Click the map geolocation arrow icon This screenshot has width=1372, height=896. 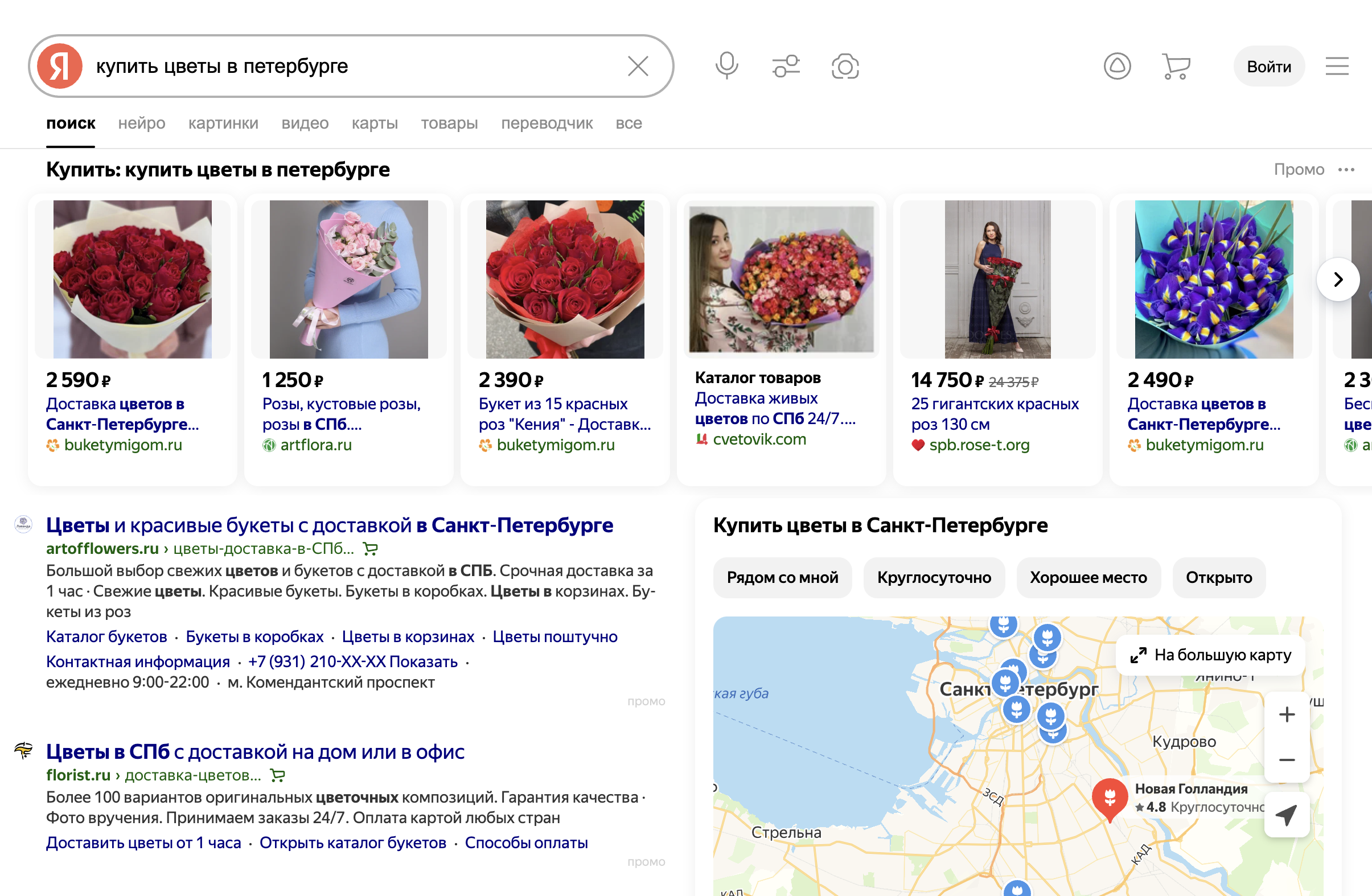click(1287, 815)
